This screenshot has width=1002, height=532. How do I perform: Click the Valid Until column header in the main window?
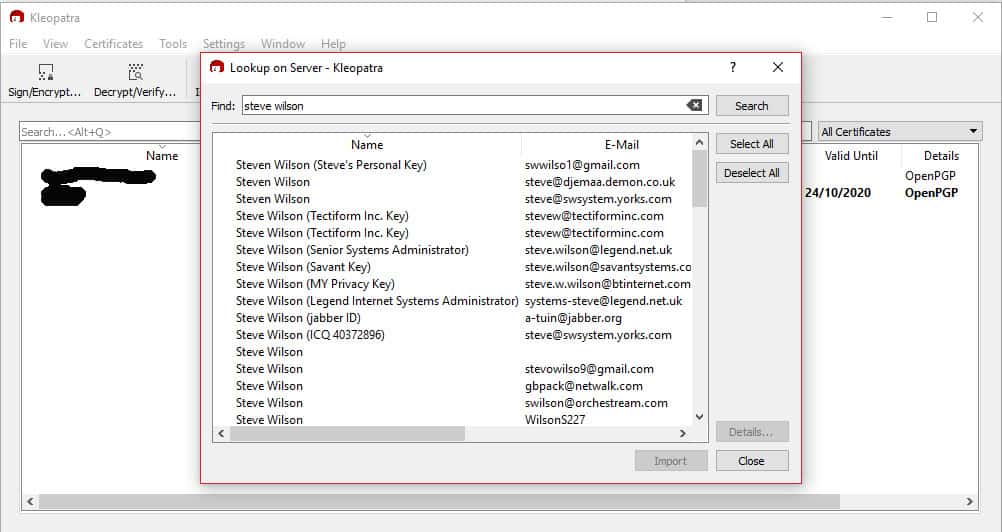851,155
